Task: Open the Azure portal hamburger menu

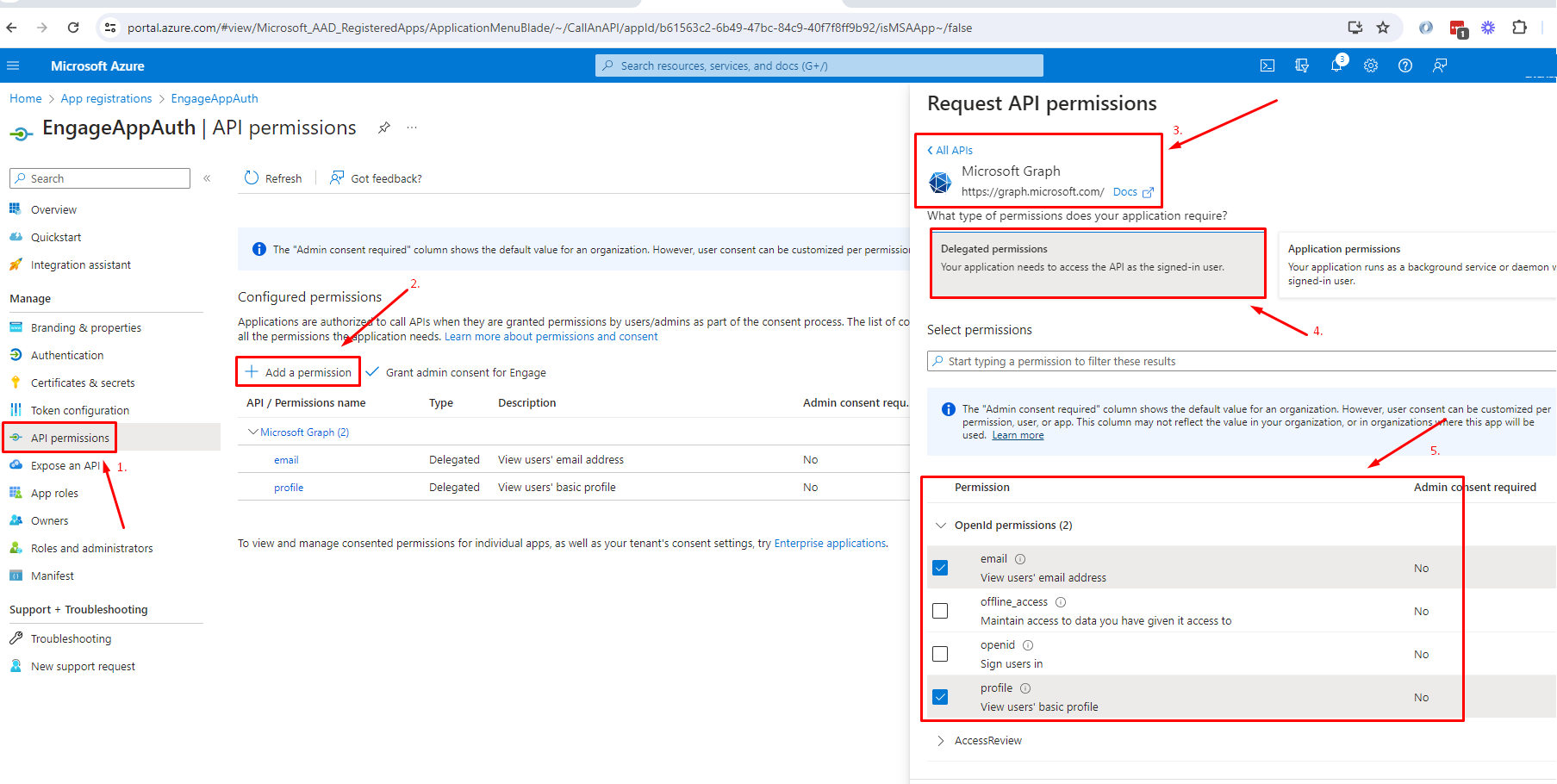Action: (x=13, y=65)
